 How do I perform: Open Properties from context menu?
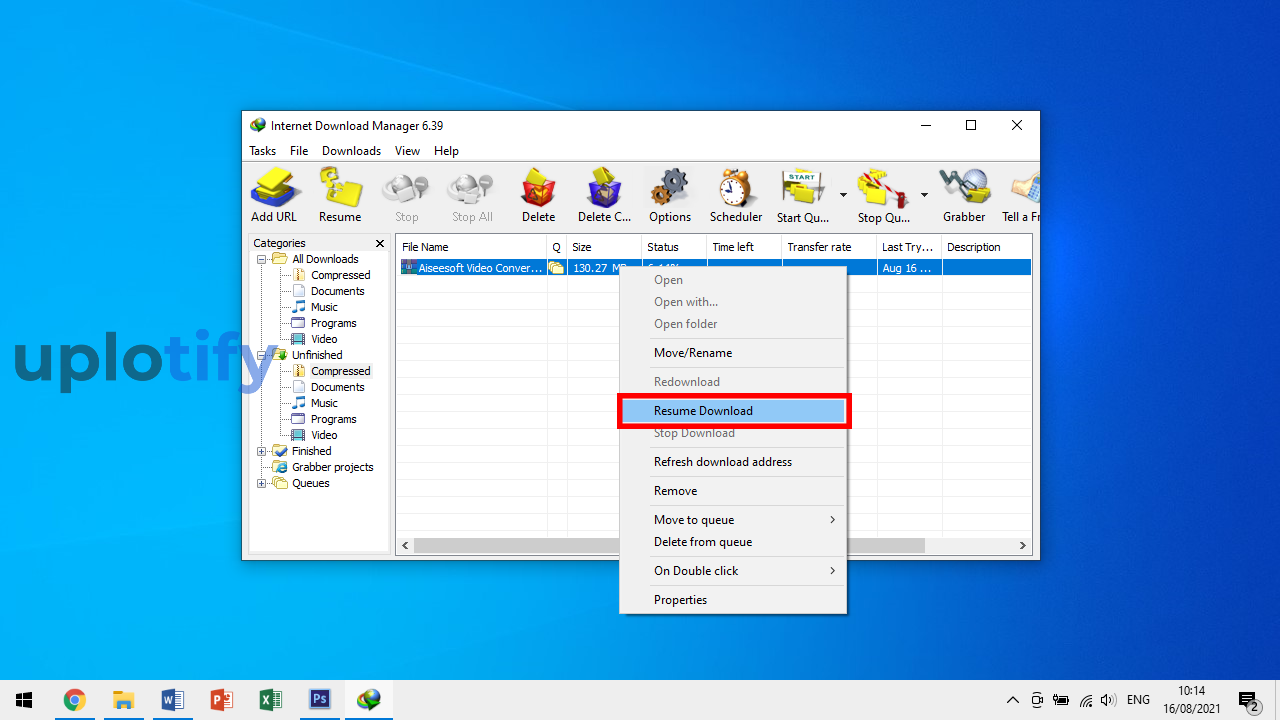click(733, 600)
